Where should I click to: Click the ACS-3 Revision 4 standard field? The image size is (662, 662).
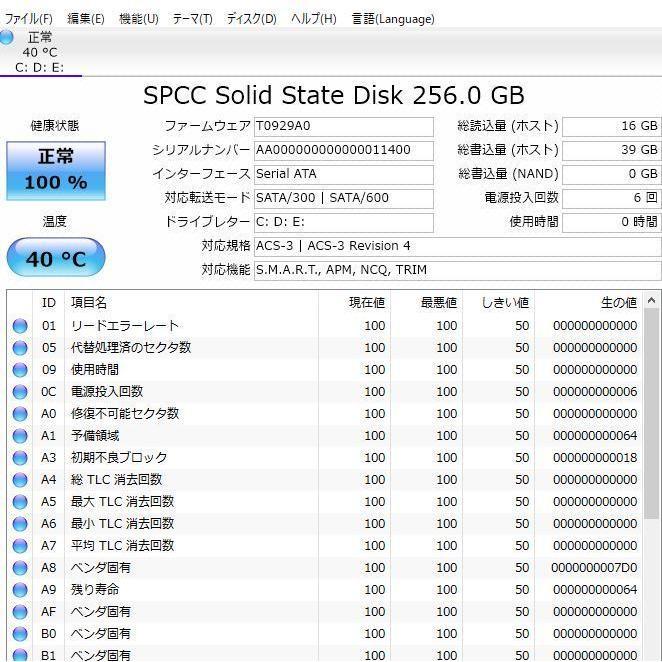point(458,246)
